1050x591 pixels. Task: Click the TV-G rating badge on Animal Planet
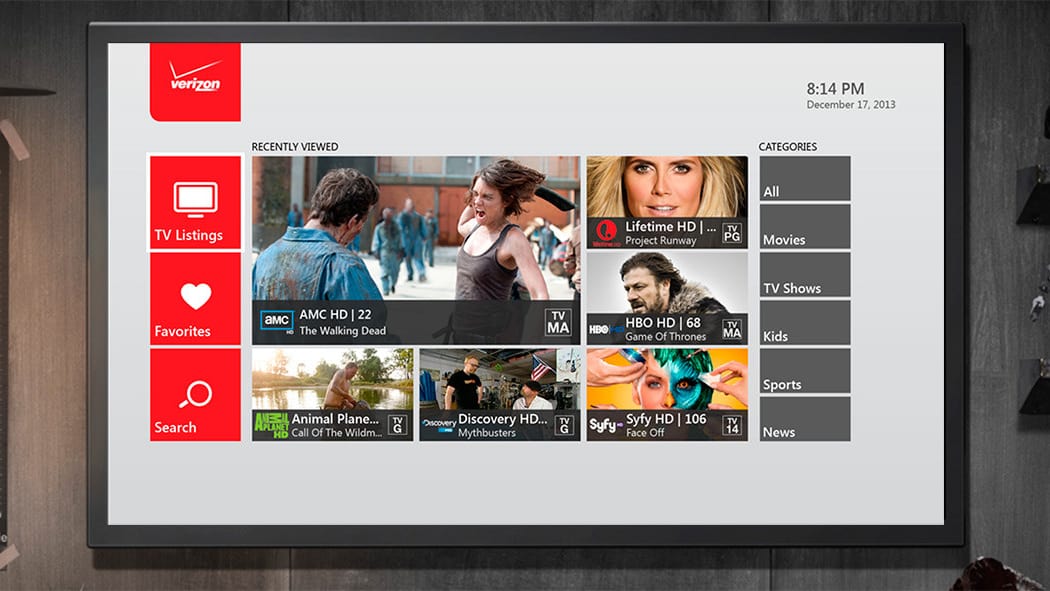(398, 425)
